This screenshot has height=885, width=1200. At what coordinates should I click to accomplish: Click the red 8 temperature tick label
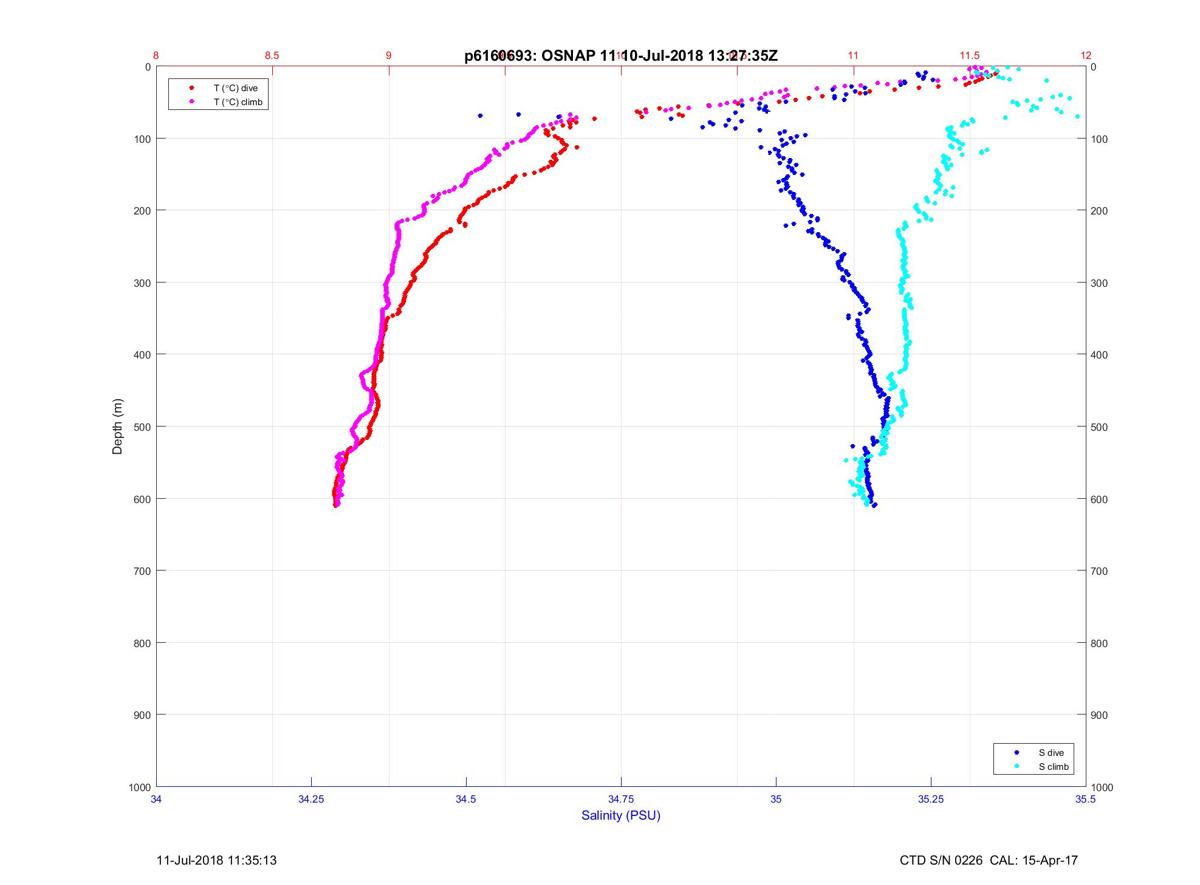click(x=157, y=56)
